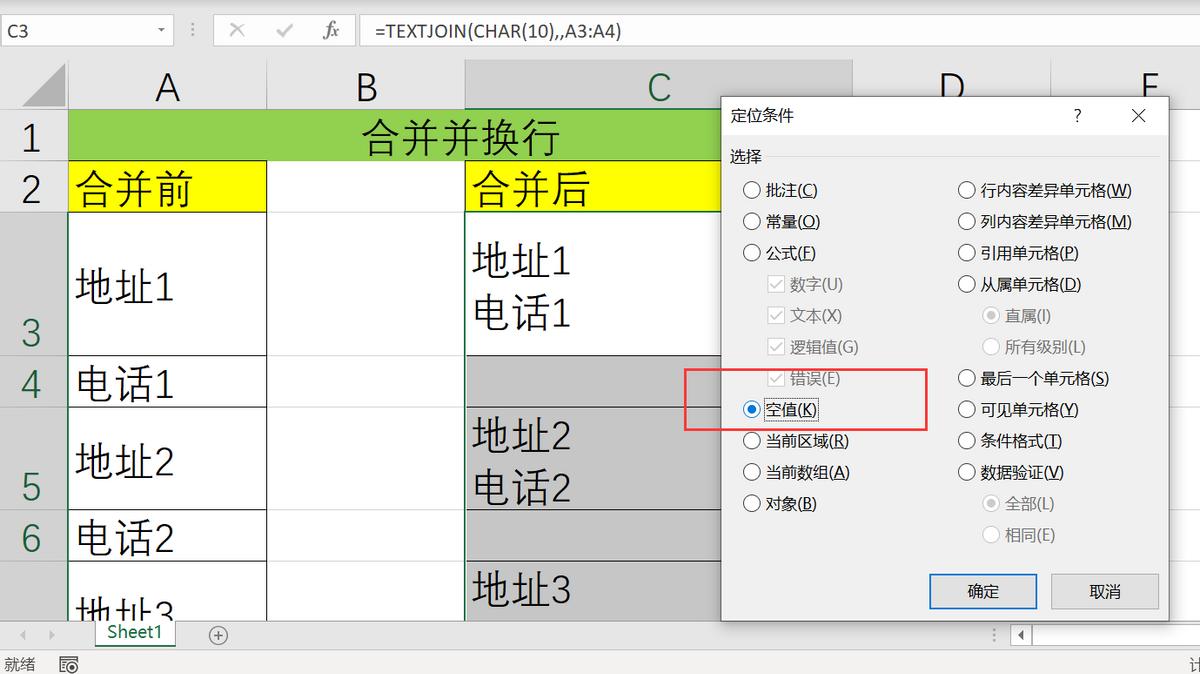Click the Name Box showing C3

pyautogui.click(x=80, y=29)
